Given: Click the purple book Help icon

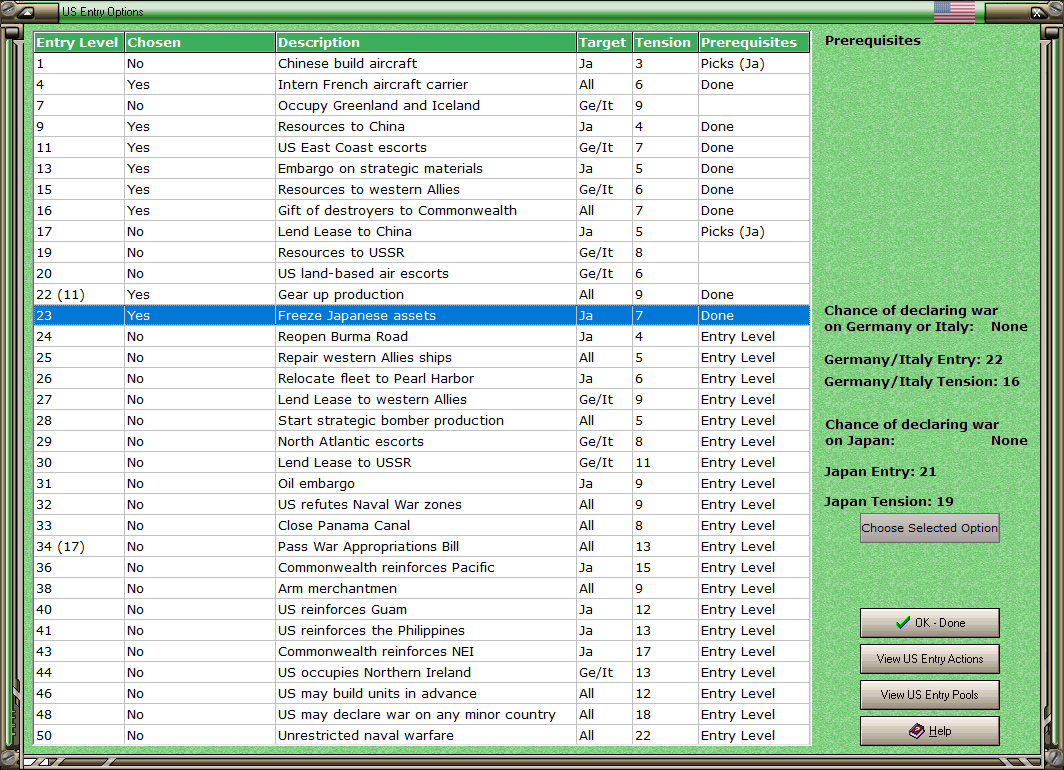Looking at the screenshot, I should point(916,731).
